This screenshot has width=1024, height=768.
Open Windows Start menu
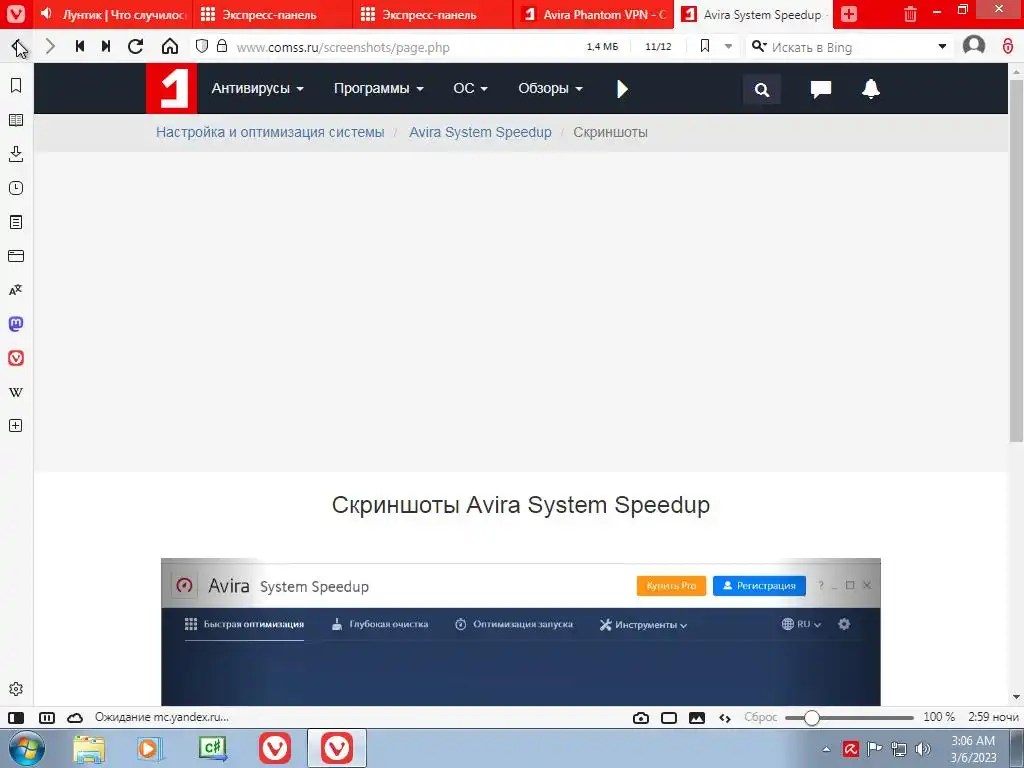tap(26, 749)
